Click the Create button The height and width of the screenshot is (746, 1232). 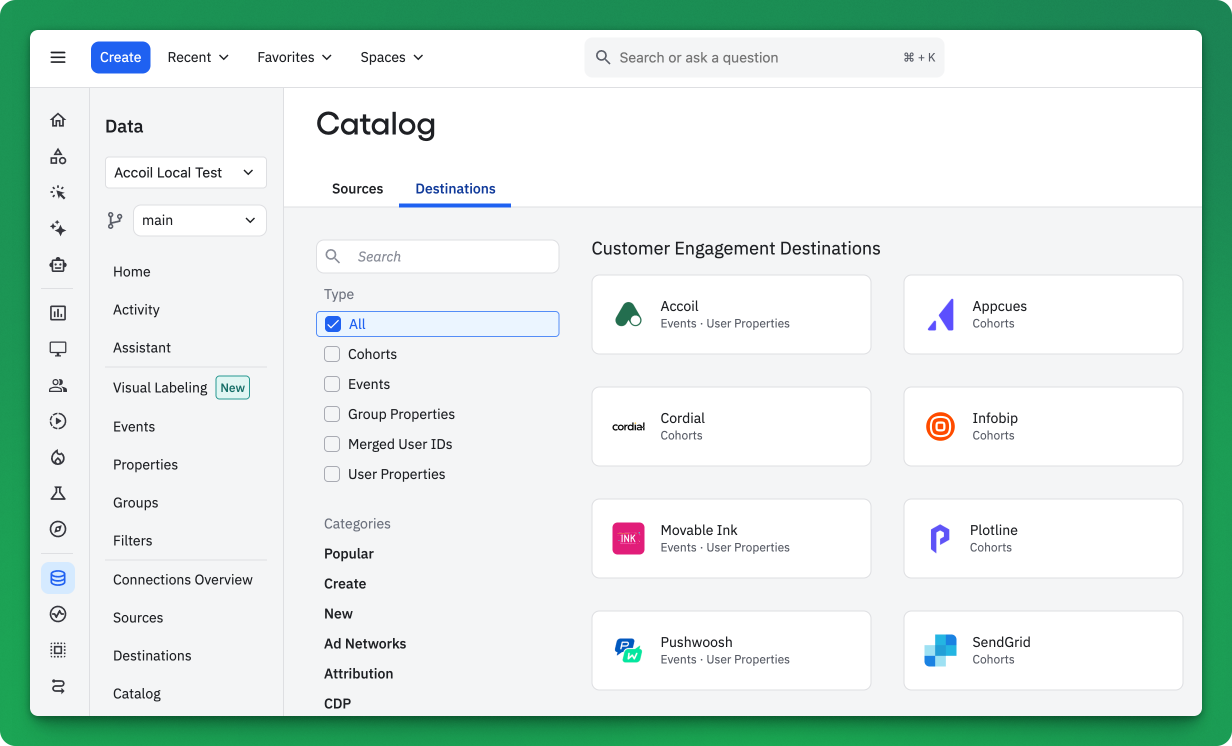pos(120,57)
